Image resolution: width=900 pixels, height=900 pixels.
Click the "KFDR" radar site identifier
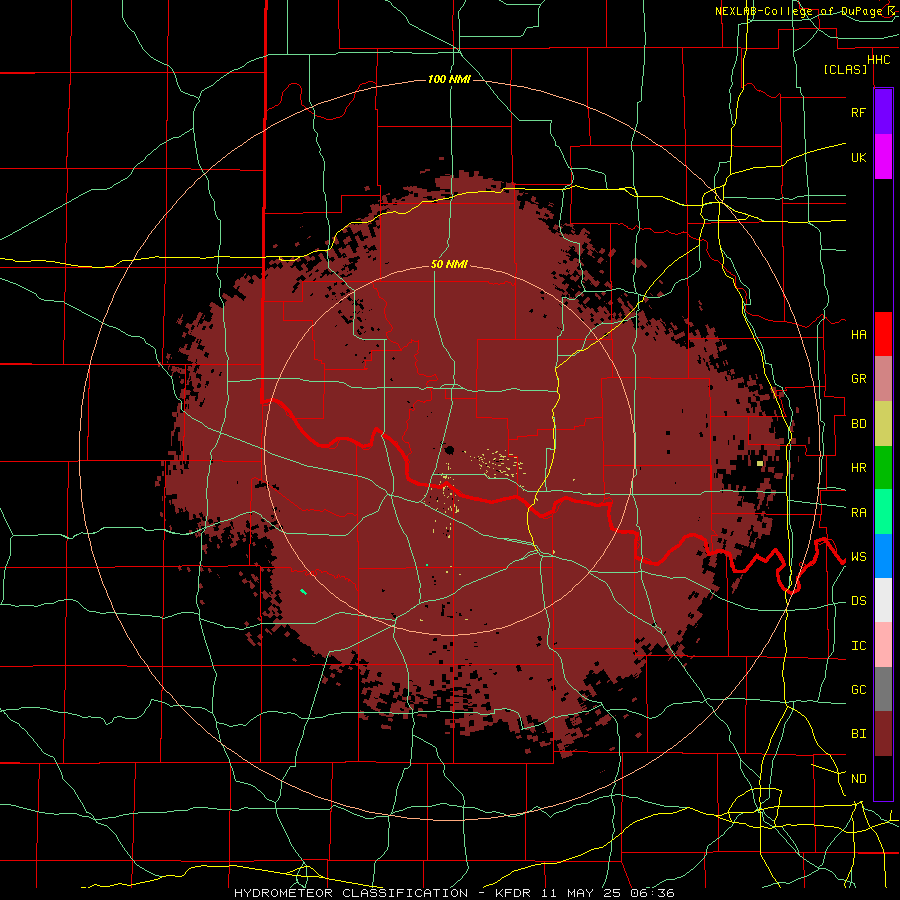pos(513,893)
